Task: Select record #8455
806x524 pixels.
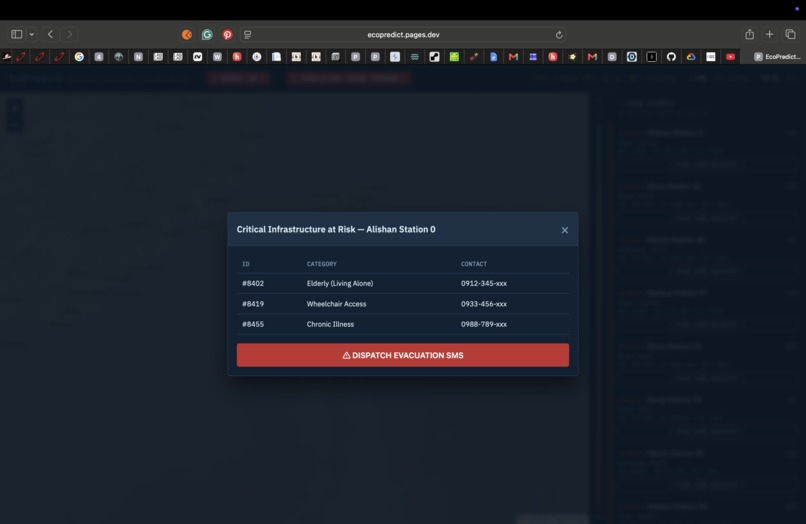Action: coord(253,324)
